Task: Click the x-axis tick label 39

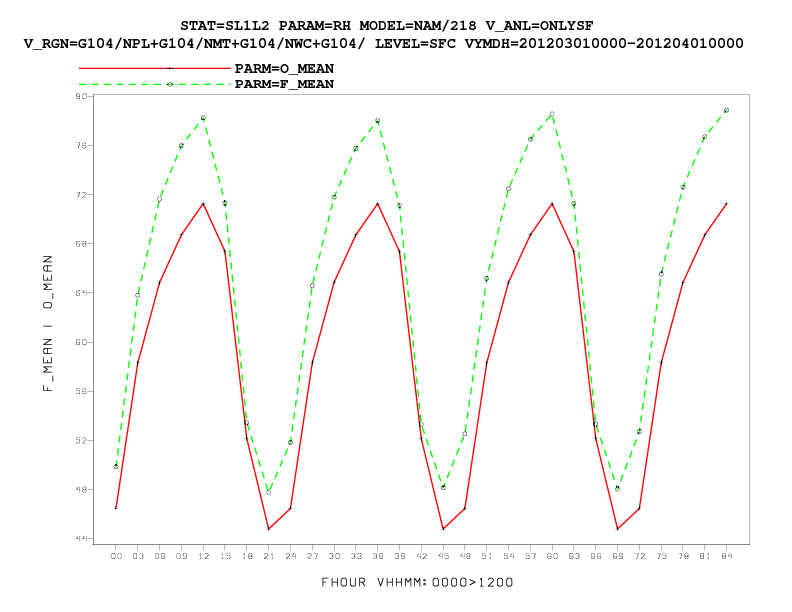Action: (400, 556)
